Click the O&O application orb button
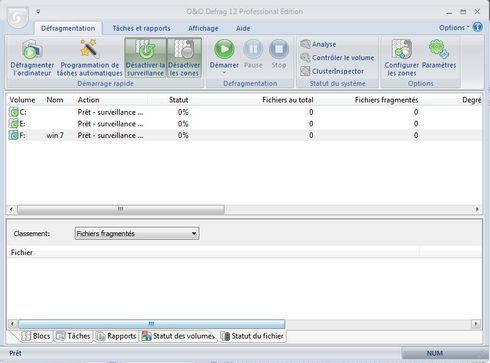 pos(18,17)
